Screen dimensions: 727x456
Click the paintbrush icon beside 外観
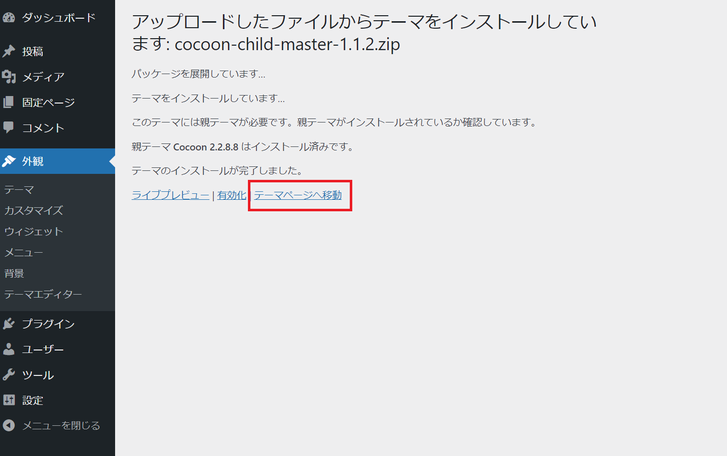[9, 161]
